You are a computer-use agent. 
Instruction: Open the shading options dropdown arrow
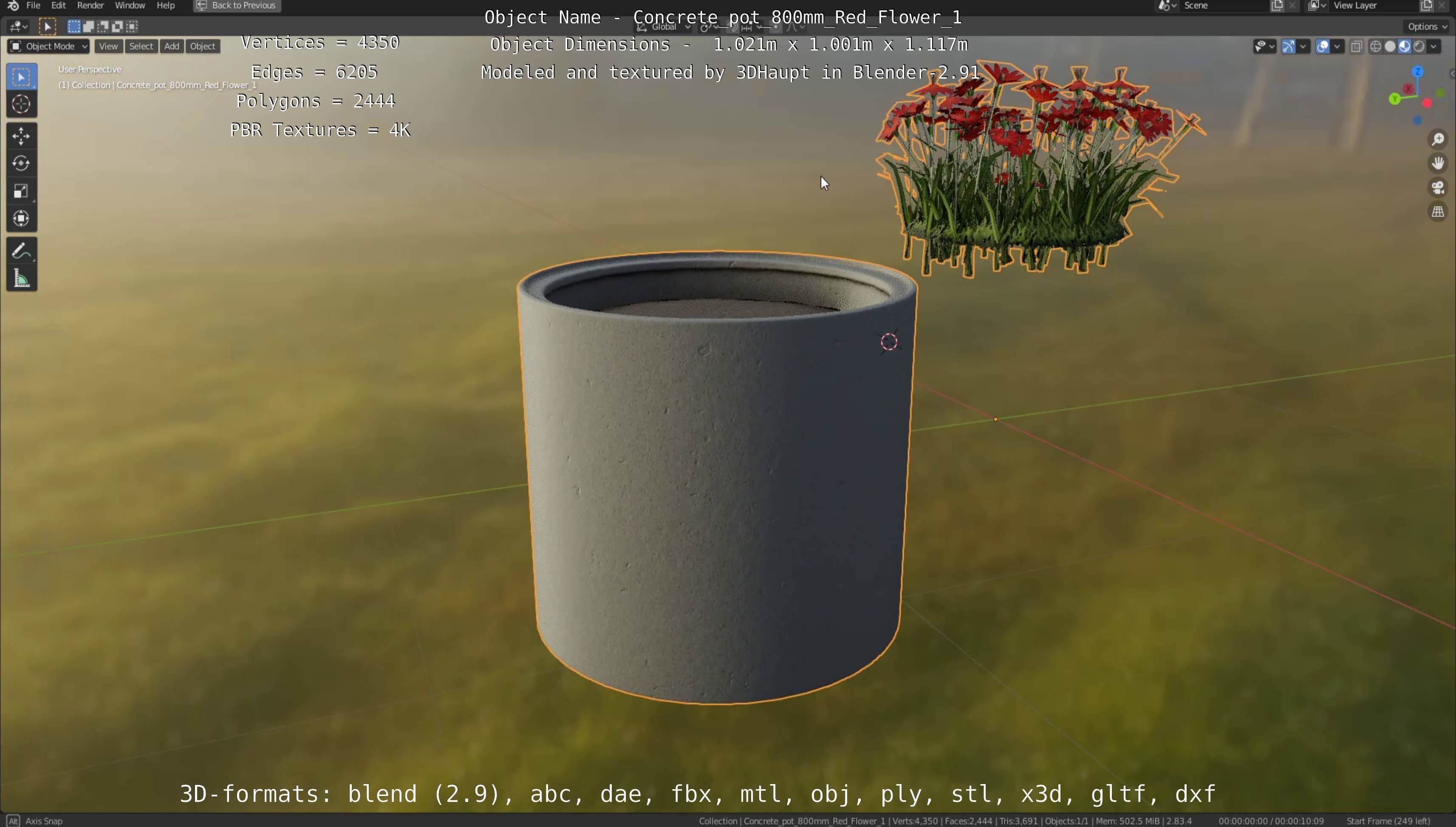[1434, 47]
